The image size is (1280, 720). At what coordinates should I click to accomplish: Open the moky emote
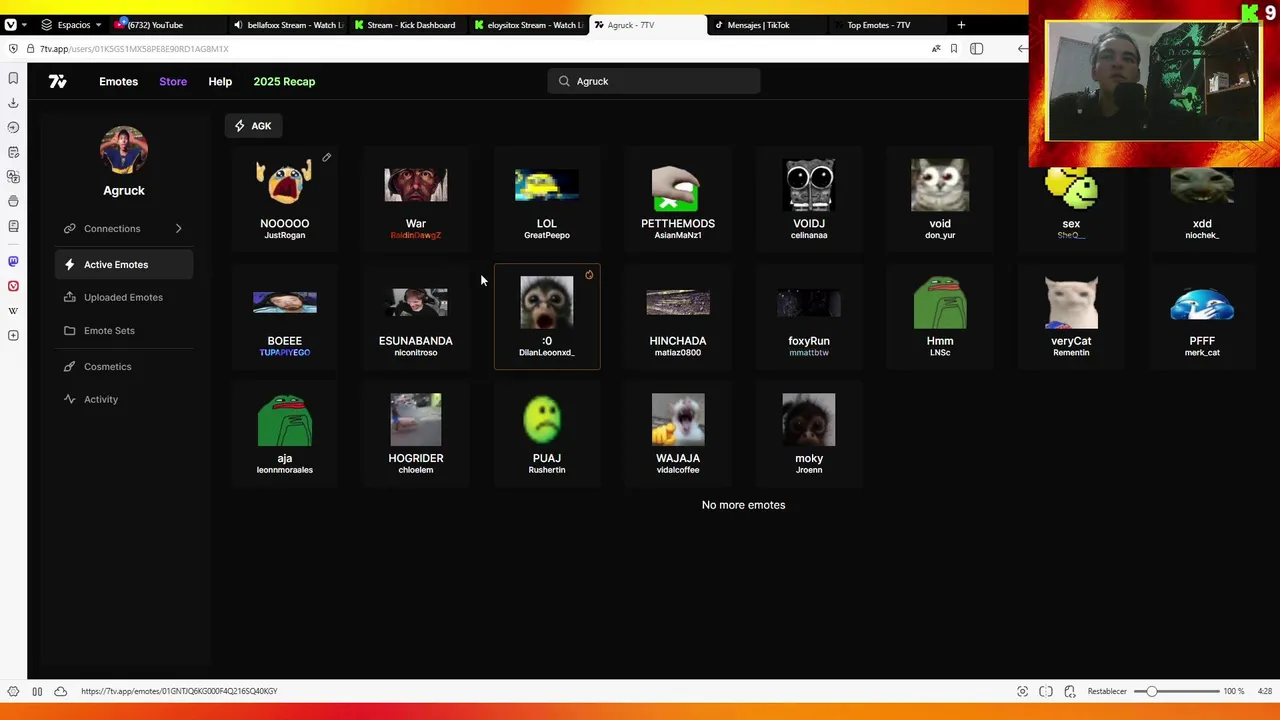[x=809, y=434]
